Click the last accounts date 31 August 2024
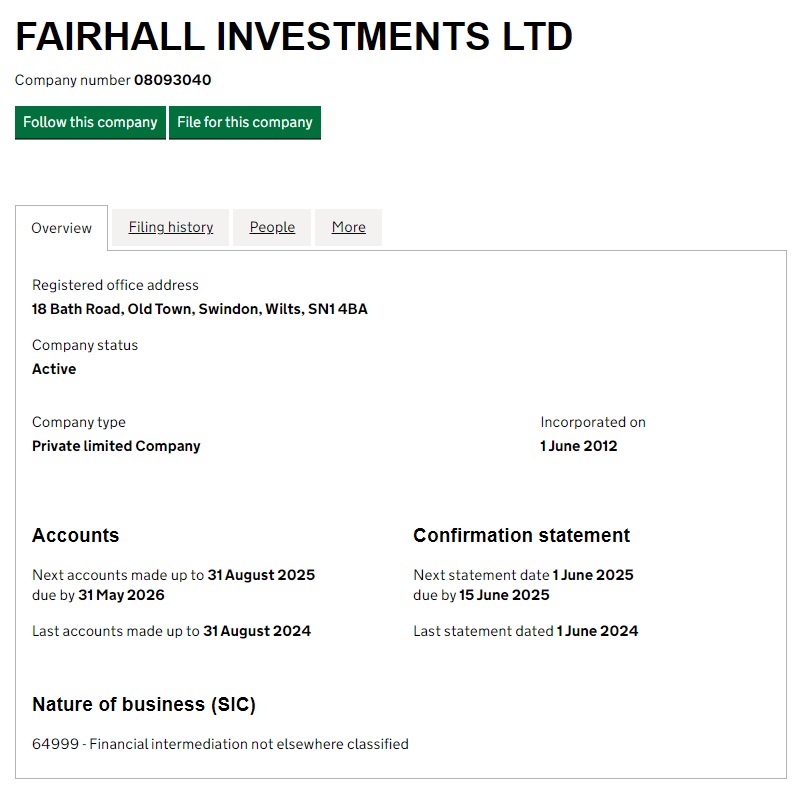 point(256,631)
